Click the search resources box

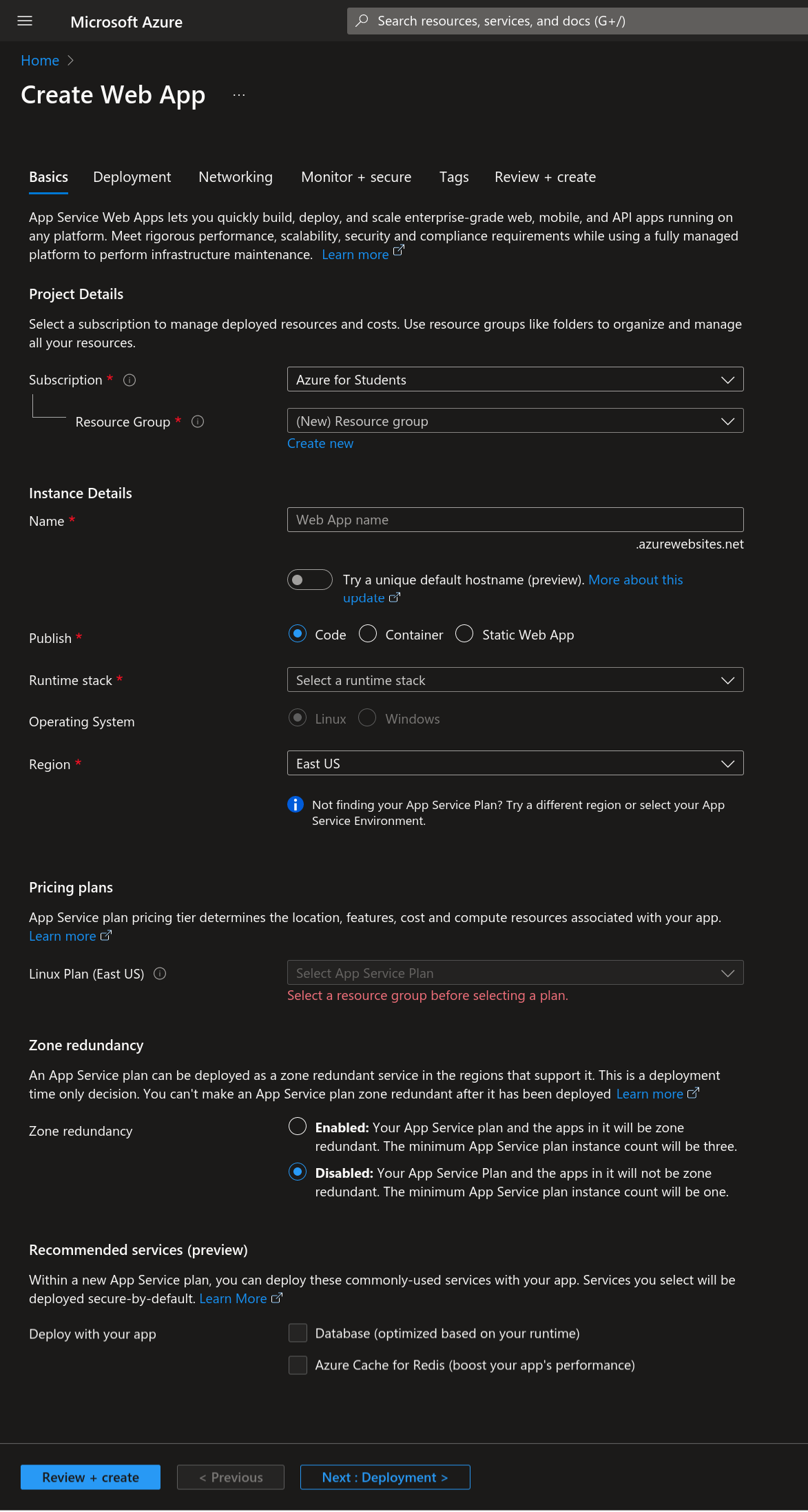coord(577,21)
